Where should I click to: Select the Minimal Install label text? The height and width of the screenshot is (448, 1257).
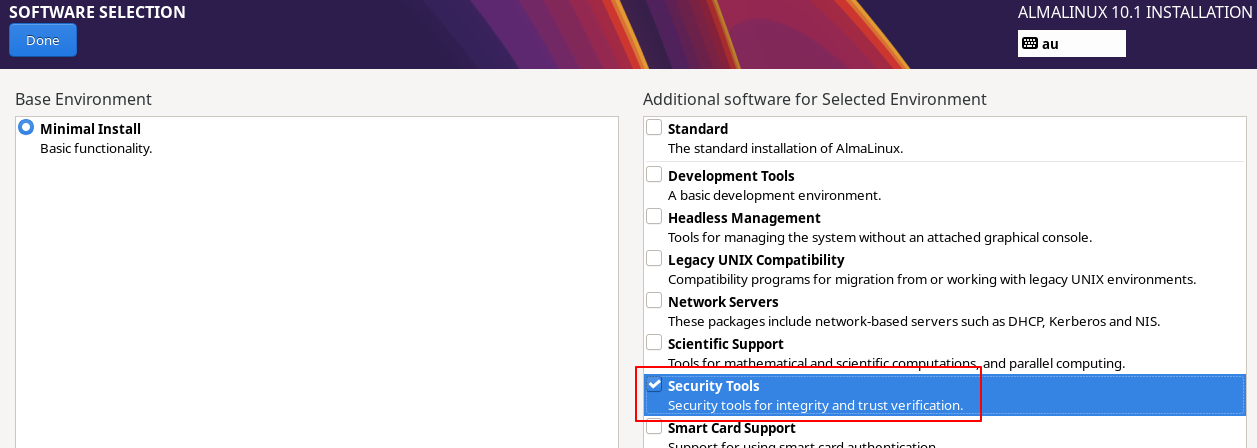pos(90,129)
